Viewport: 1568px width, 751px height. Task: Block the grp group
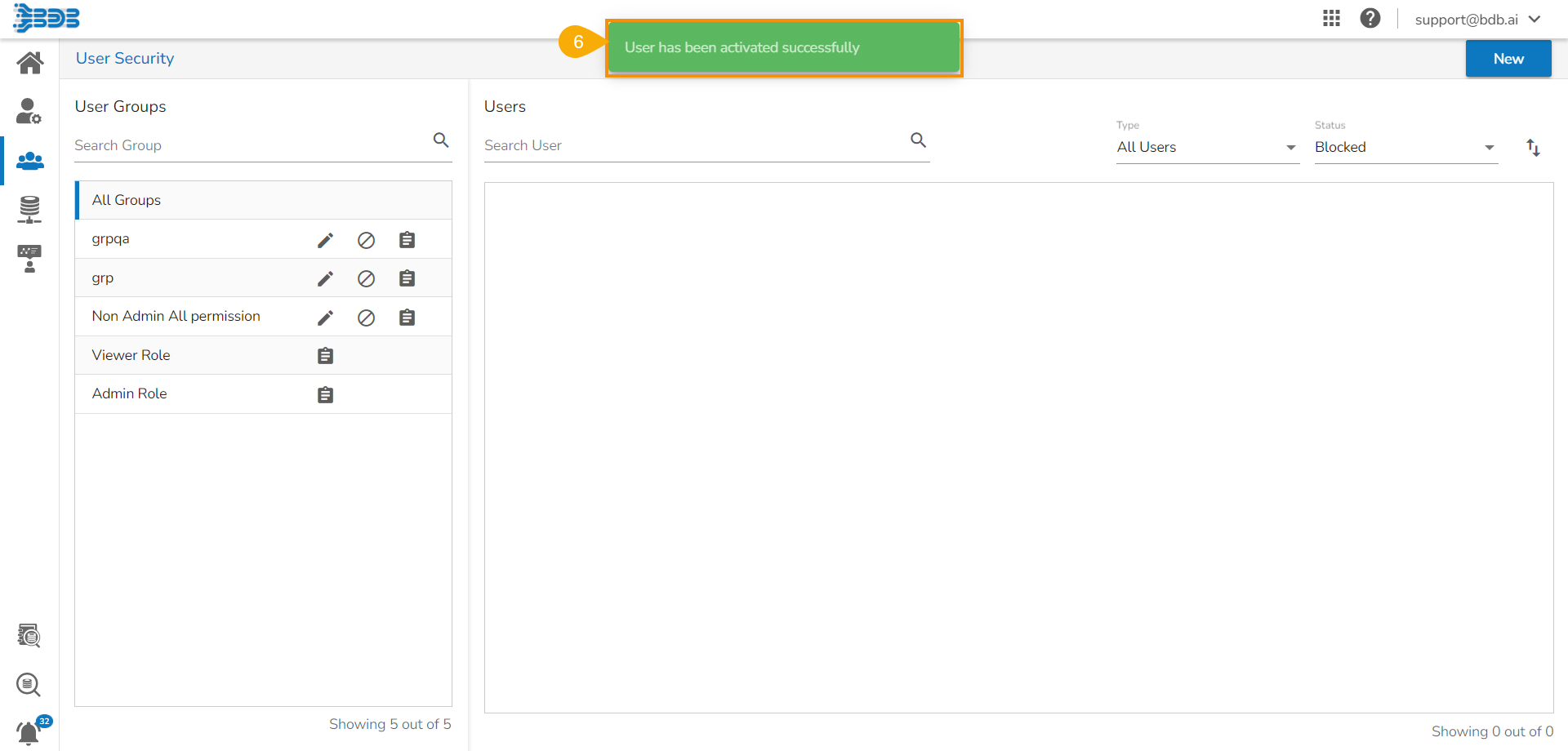pyautogui.click(x=366, y=279)
